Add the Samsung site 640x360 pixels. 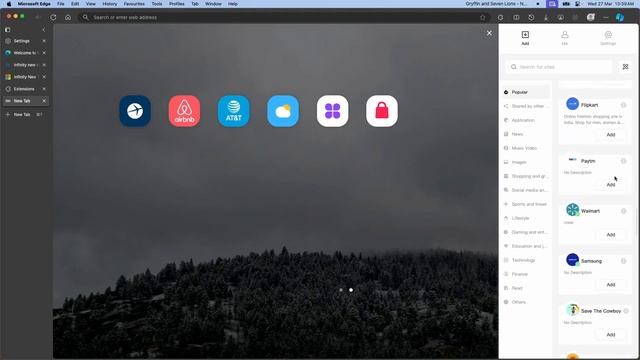pos(611,284)
